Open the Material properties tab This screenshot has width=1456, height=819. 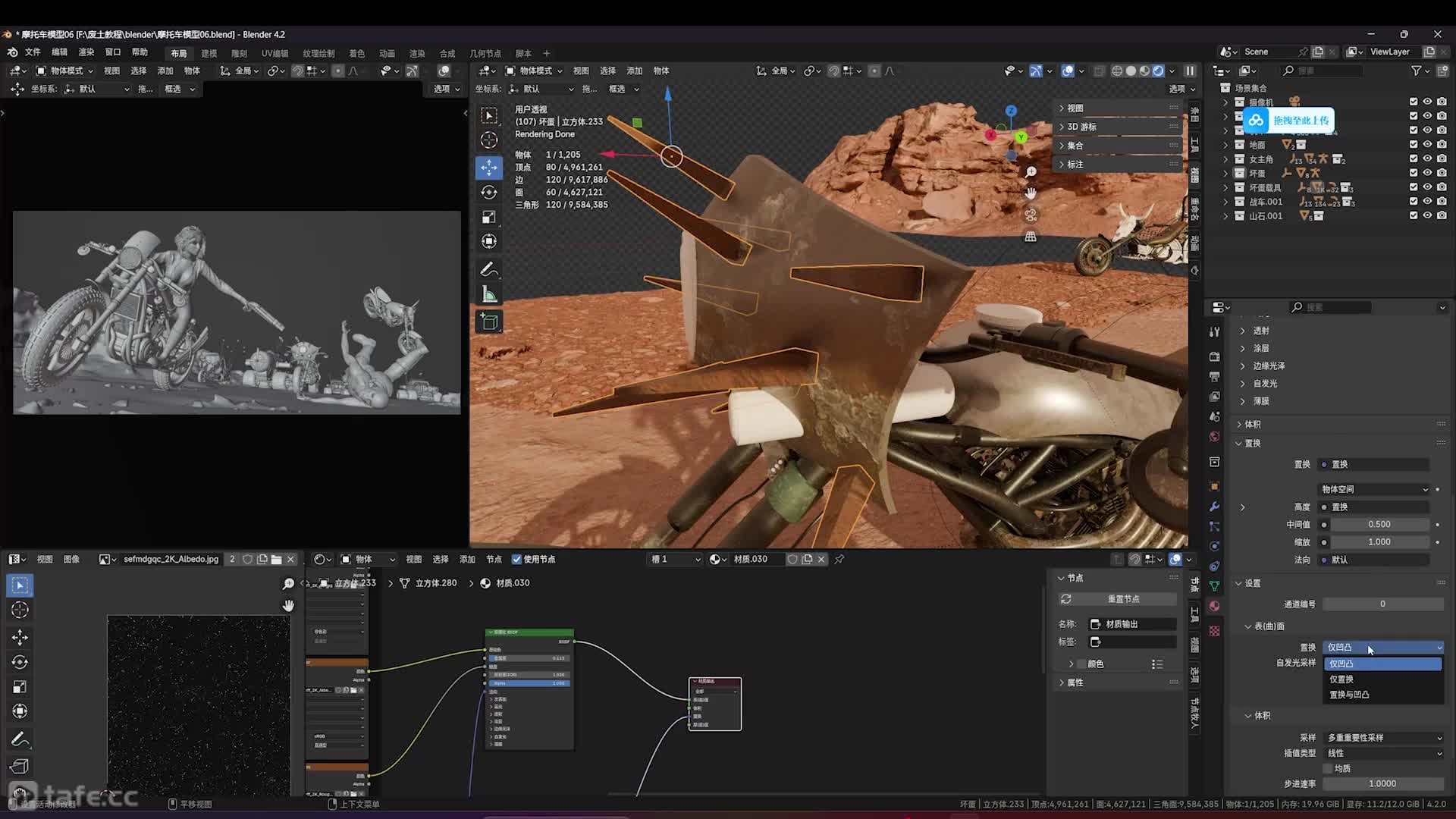pyautogui.click(x=1214, y=605)
